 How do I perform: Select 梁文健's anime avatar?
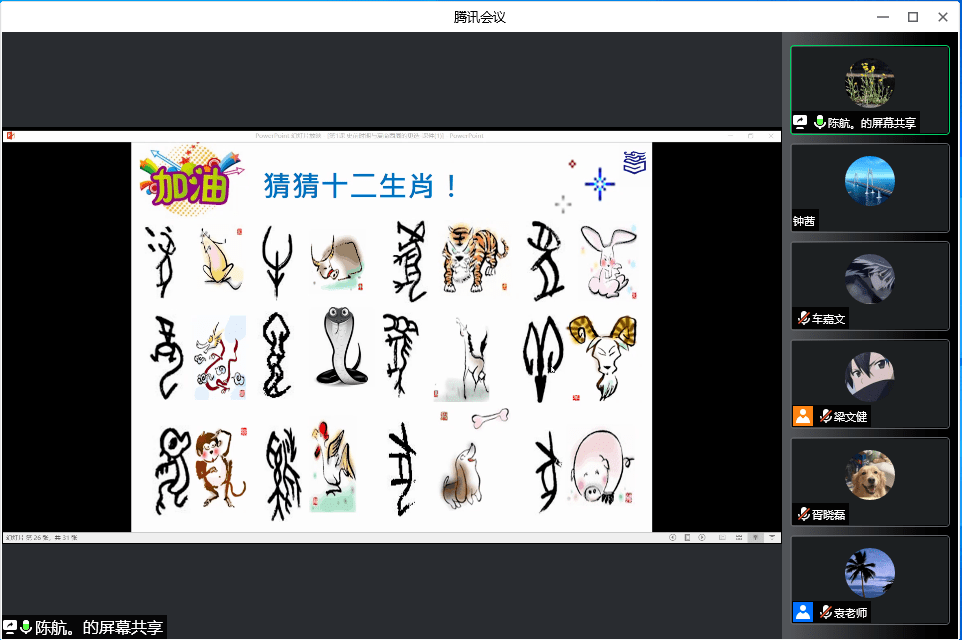coord(869,376)
